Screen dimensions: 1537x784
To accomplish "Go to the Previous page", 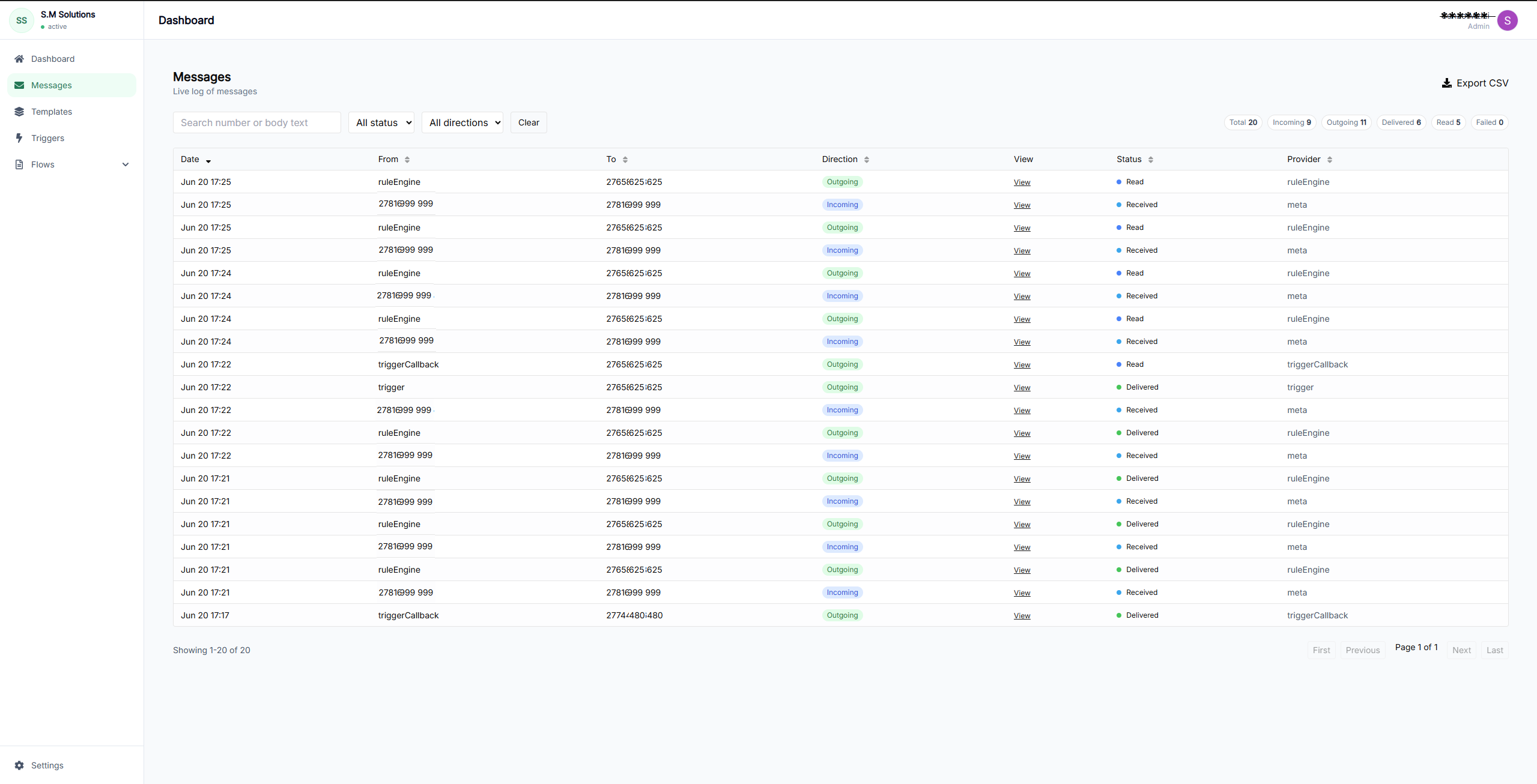I will 1363,650.
